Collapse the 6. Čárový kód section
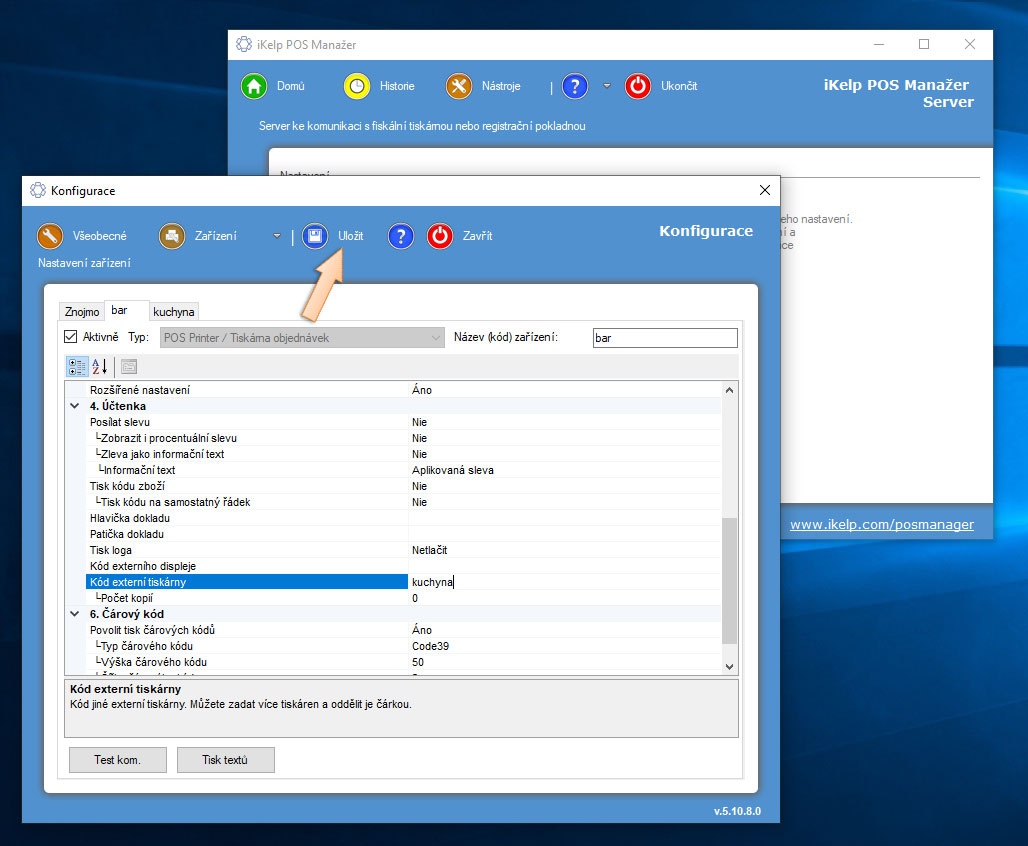This screenshot has height=846, width=1028. 75,614
